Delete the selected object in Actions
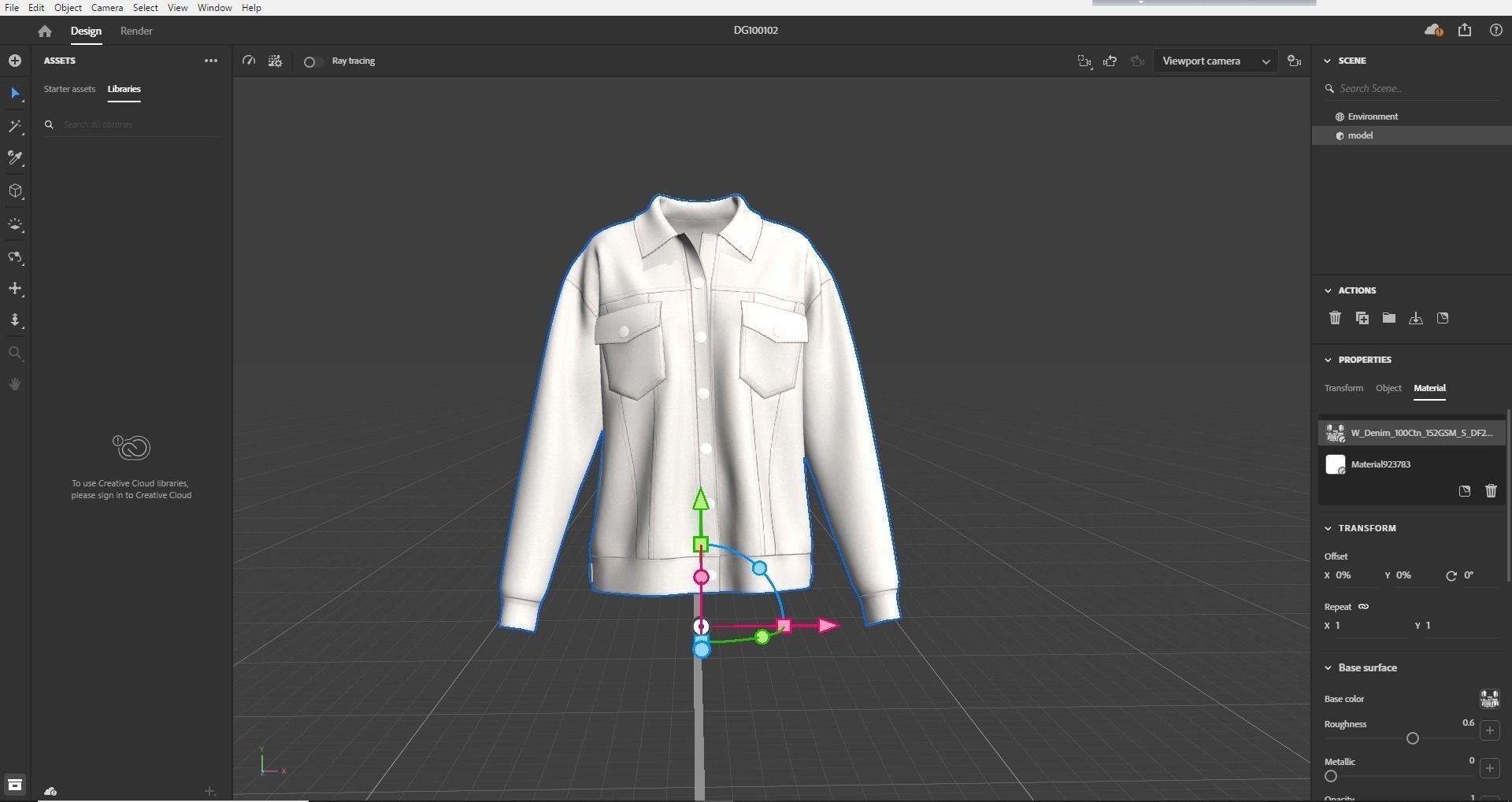The image size is (1512, 802). point(1335,318)
